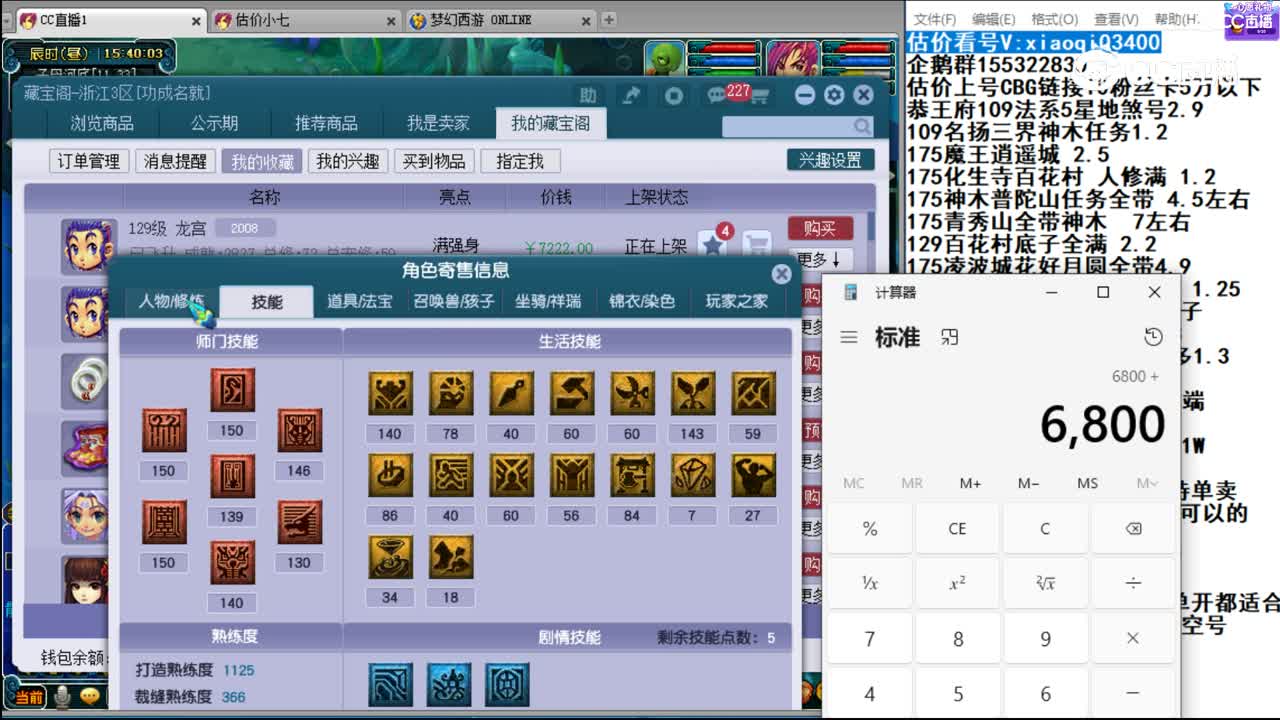The height and width of the screenshot is (720, 1280).
Task: Select the middle blue plot skill icon
Action: pos(449,685)
